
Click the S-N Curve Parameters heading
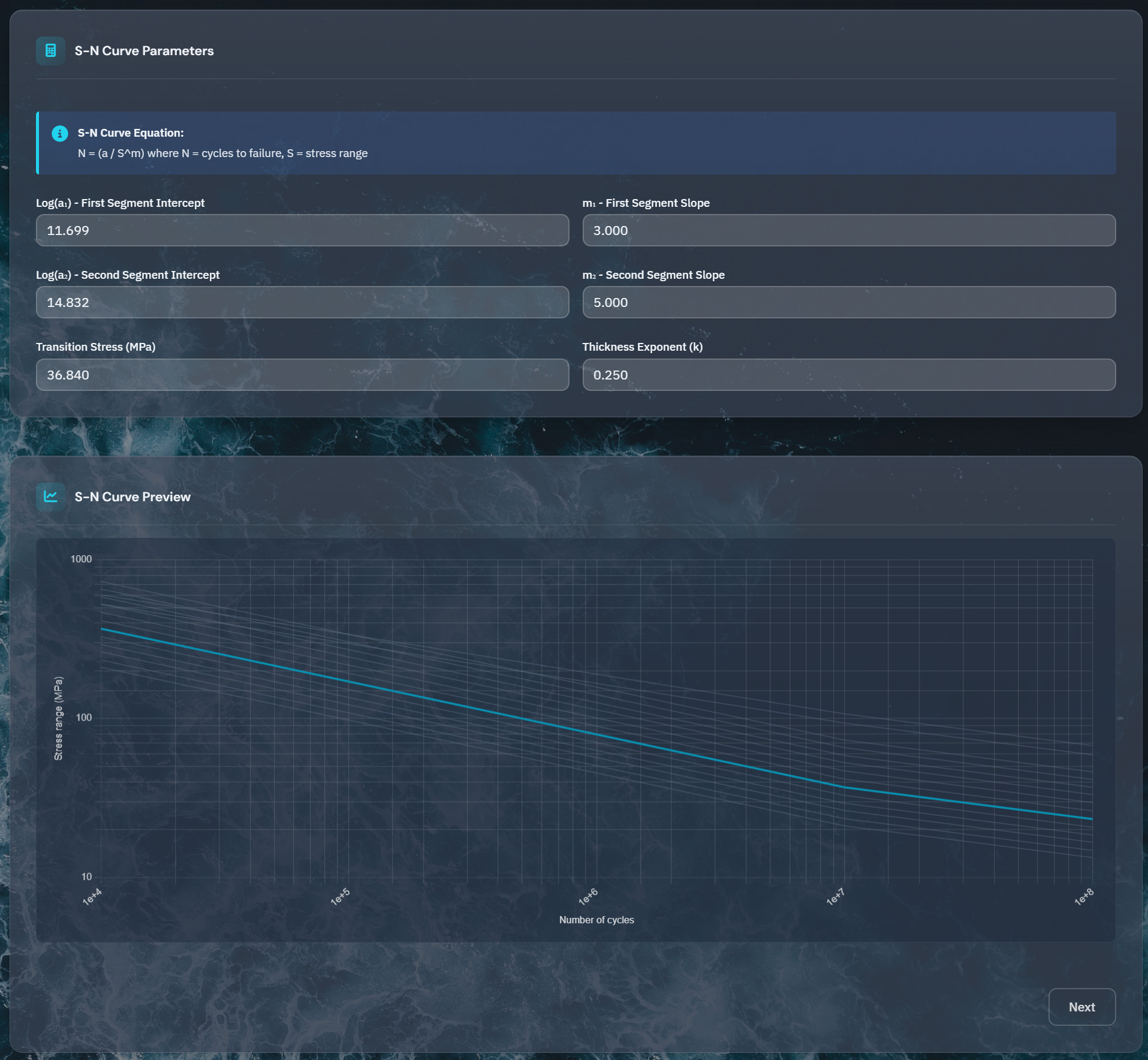pyautogui.click(x=144, y=51)
